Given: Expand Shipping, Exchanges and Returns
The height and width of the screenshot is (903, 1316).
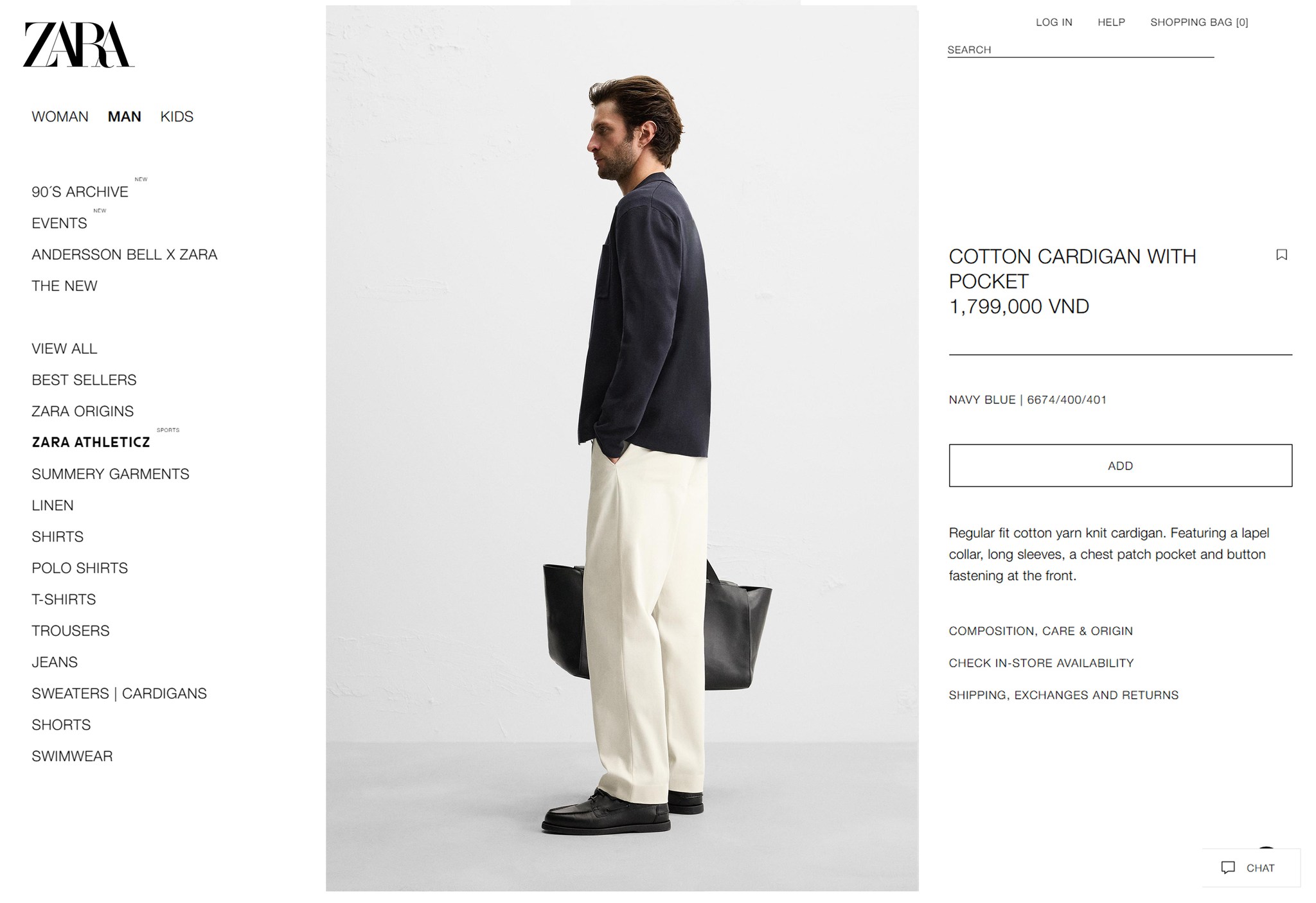Looking at the screenshot, I should coord(1063,696).
